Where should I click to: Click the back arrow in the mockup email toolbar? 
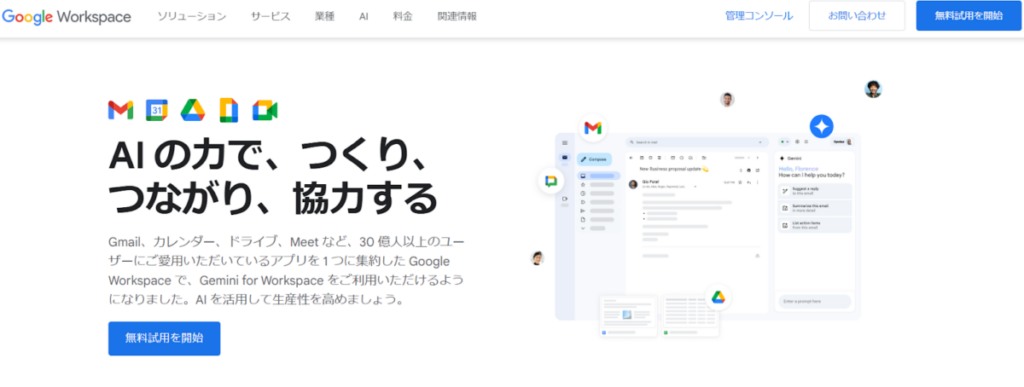tap(630, 157)
